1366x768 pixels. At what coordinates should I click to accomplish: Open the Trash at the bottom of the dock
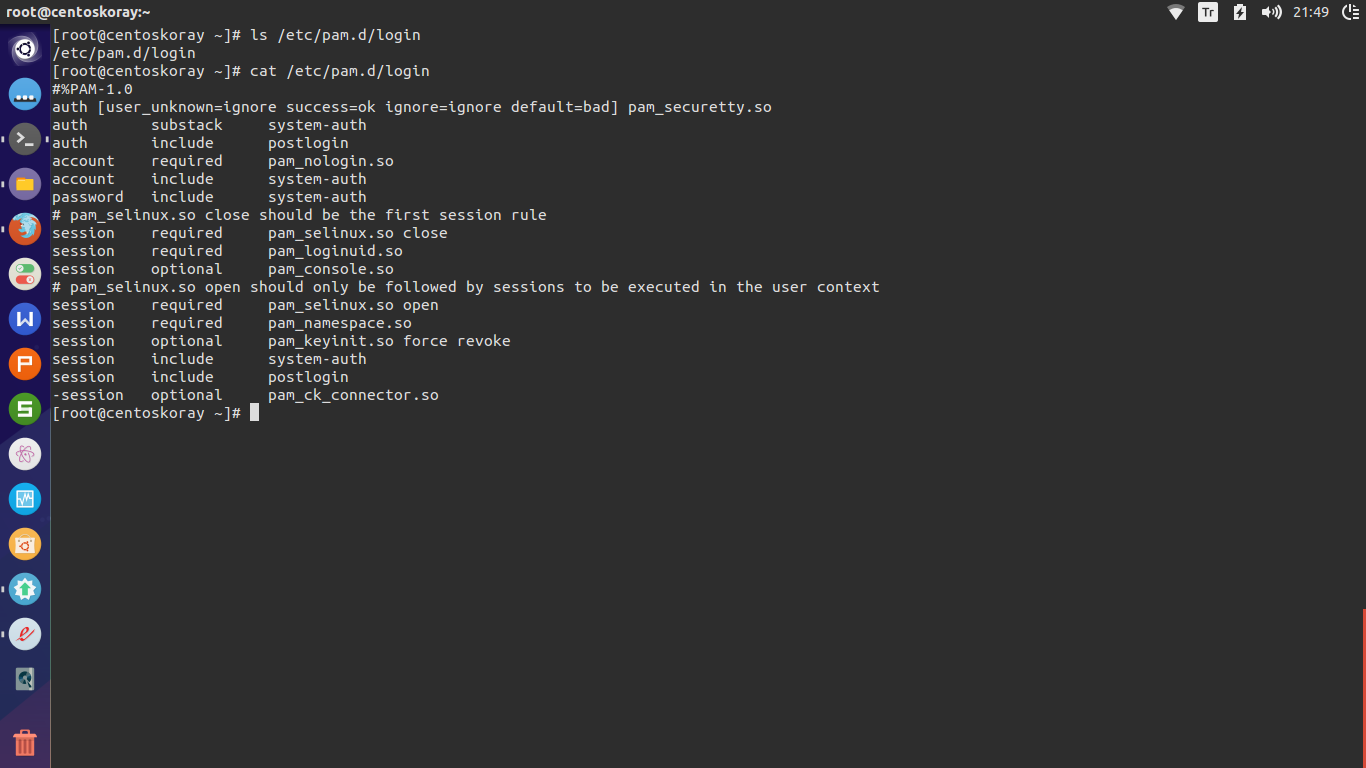point(25,743)
